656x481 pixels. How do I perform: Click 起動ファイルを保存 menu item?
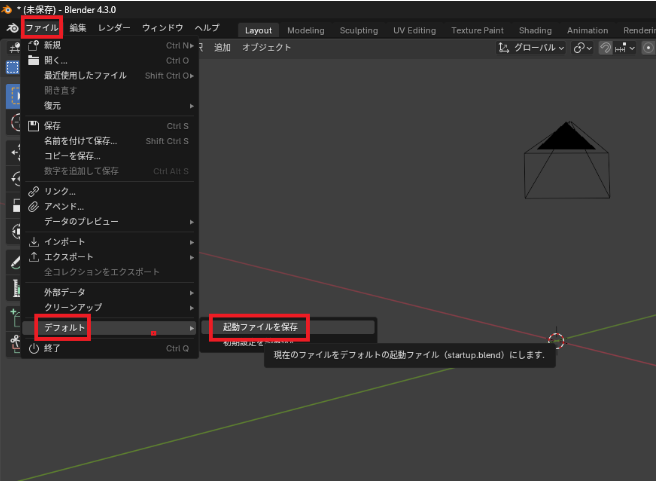click(x=260, y=327)
